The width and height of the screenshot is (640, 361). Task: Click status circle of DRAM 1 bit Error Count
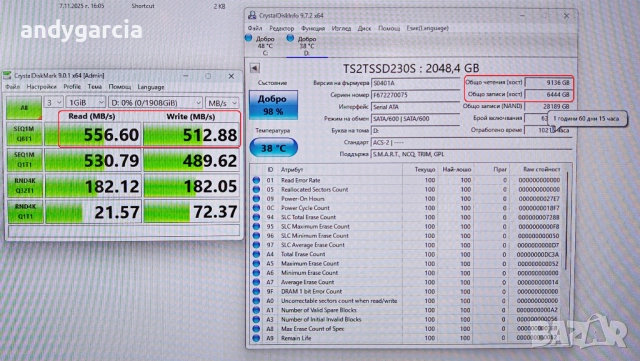(x=256, y=292)
